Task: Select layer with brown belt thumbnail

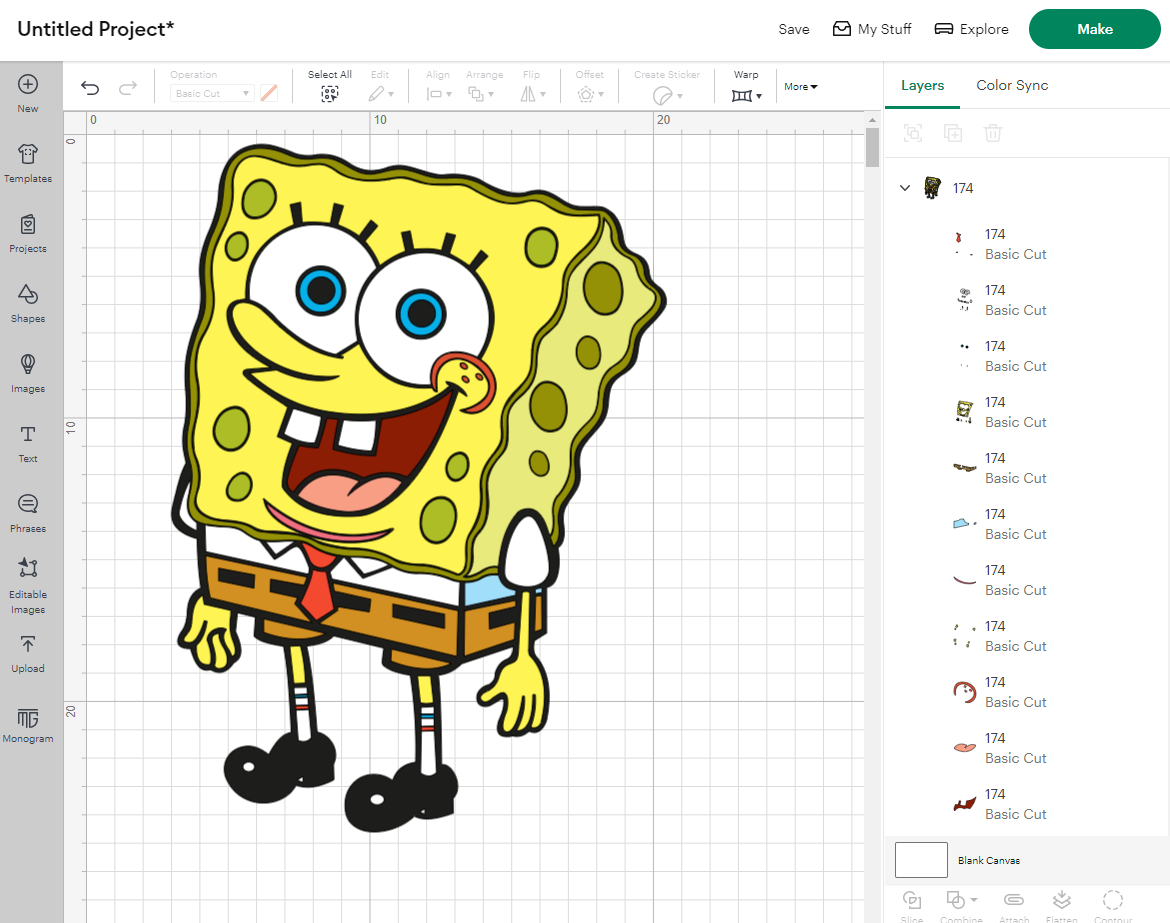Action: coord(964,468)
